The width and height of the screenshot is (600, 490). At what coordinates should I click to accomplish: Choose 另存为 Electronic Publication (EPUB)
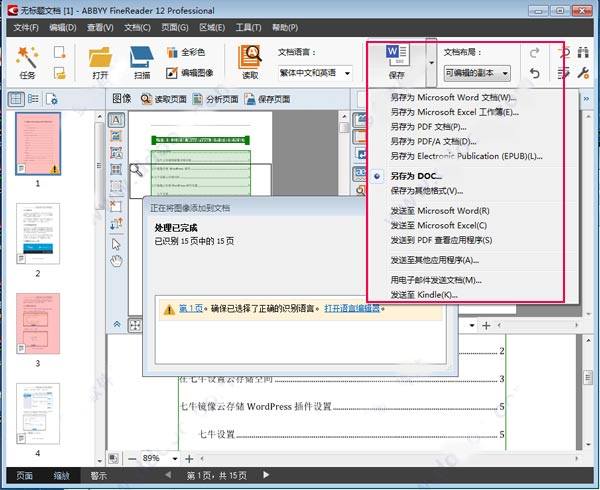tap(466, 156)
